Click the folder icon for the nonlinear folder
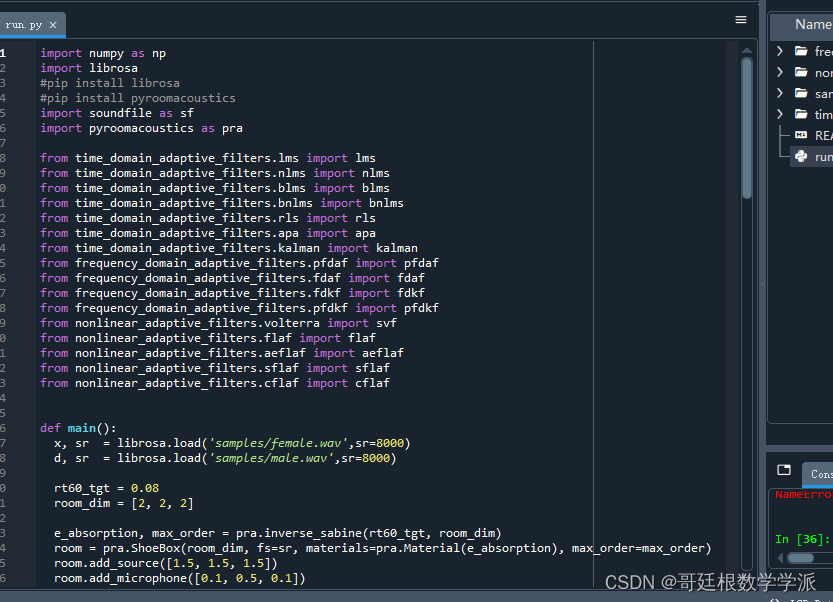The width and height of the screenshot is (833, 602). [800, 72]
